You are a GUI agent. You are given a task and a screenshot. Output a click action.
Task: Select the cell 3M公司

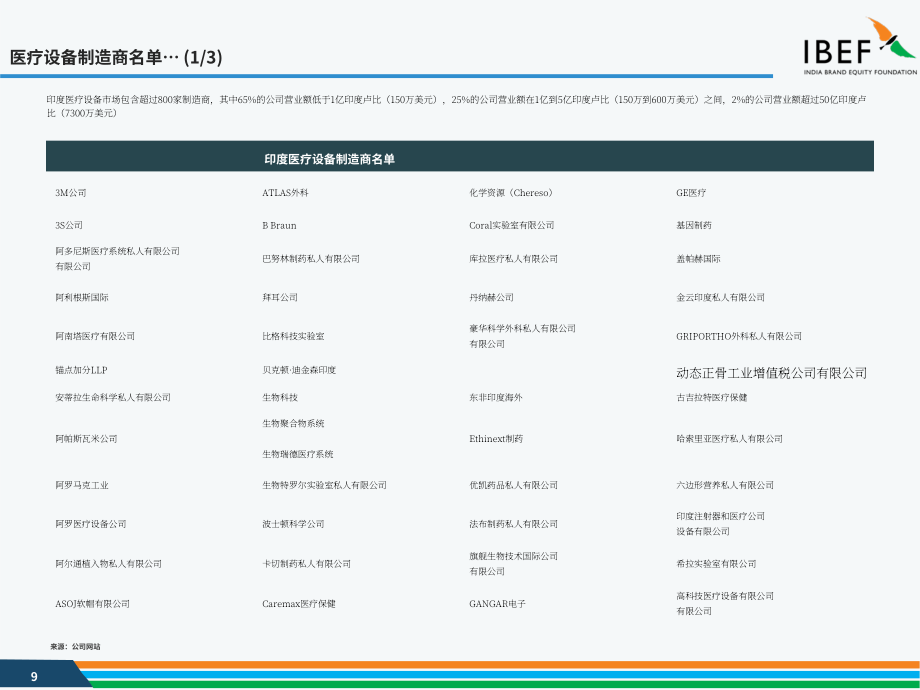click(x=71, y=193)
